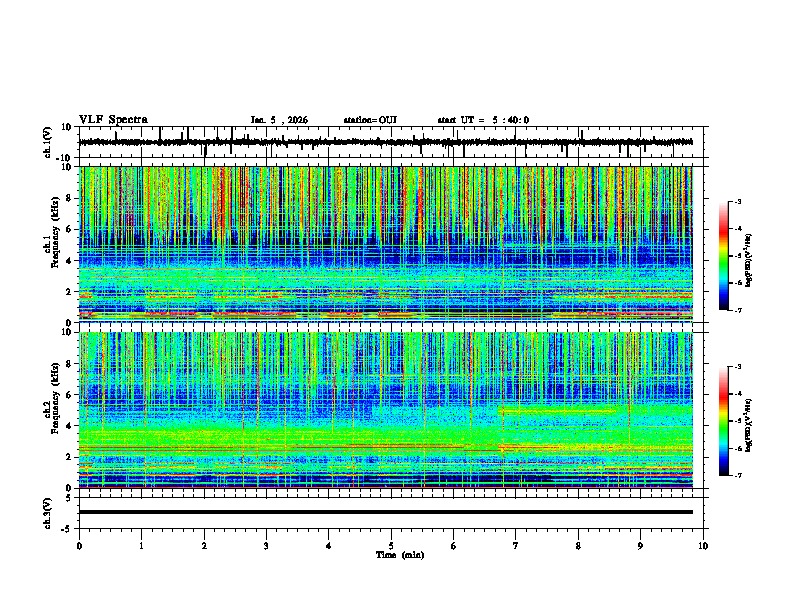Click the ch.2 color bar log(PSD) units label

pos(749,425)
